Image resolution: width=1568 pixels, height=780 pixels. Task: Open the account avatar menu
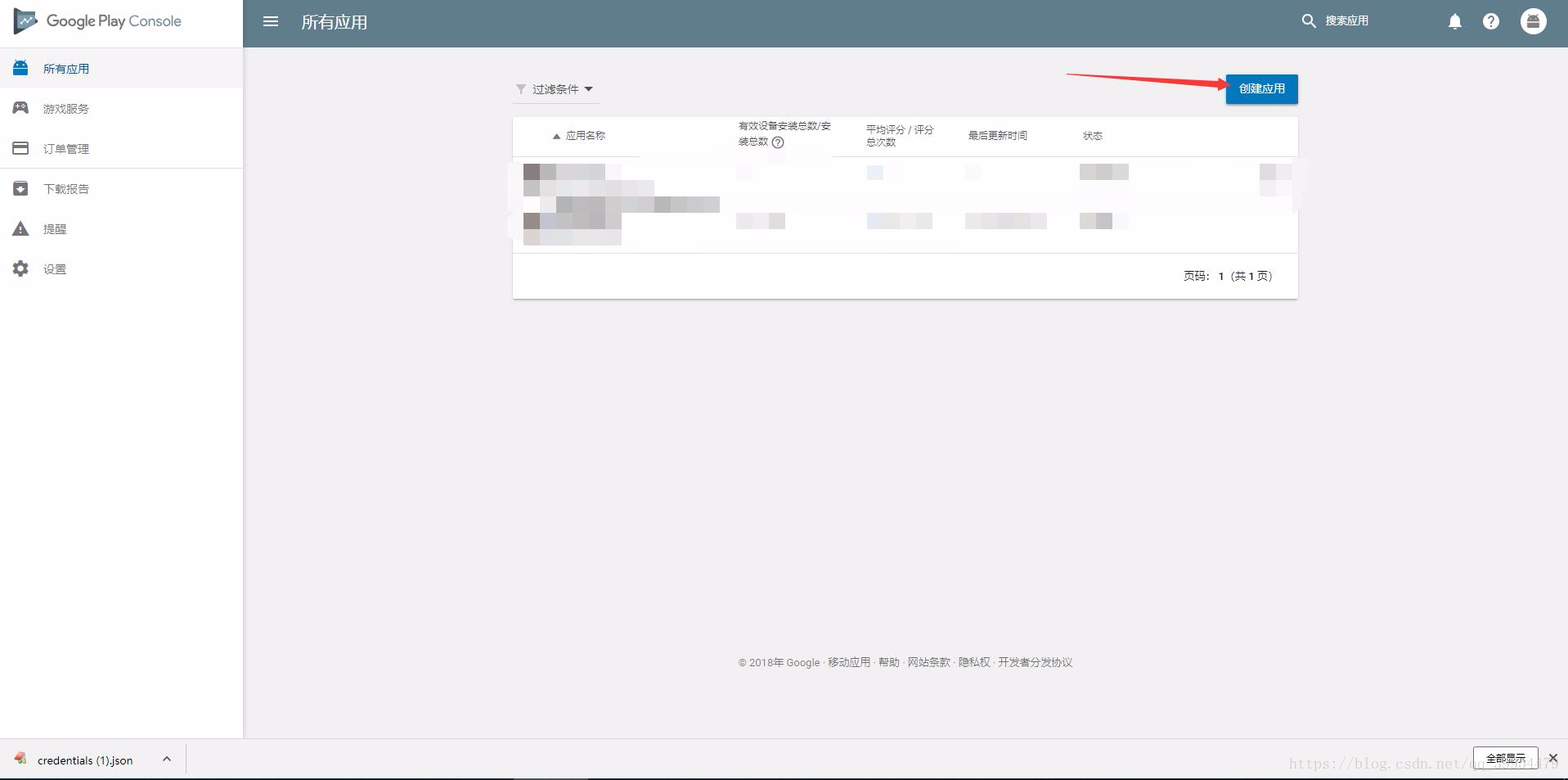coord(1534,21)
